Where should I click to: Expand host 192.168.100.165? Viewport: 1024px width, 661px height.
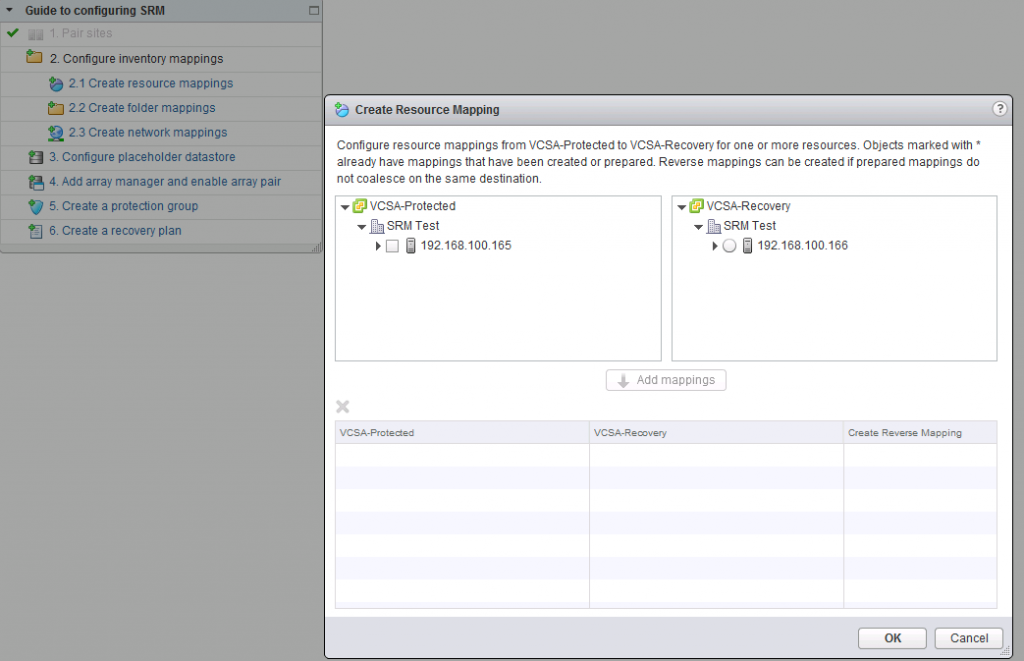coord(377,246)
